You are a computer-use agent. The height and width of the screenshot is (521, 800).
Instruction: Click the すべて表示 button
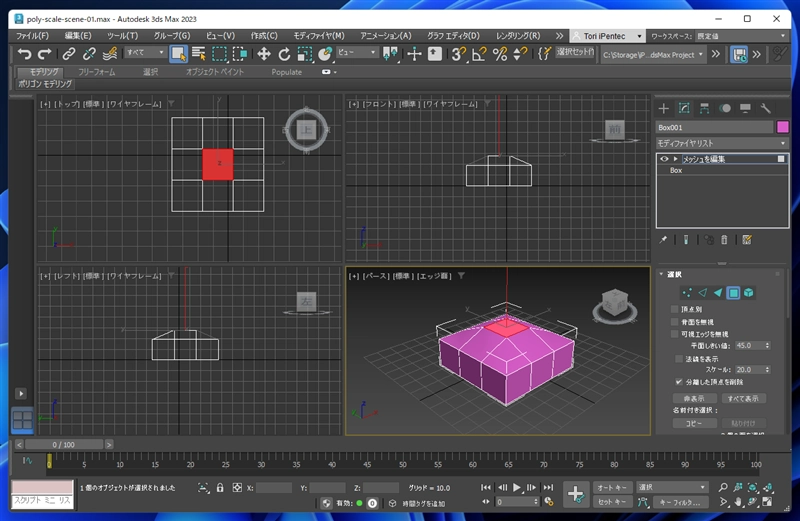pyautogui.click(x=743, y=399)
